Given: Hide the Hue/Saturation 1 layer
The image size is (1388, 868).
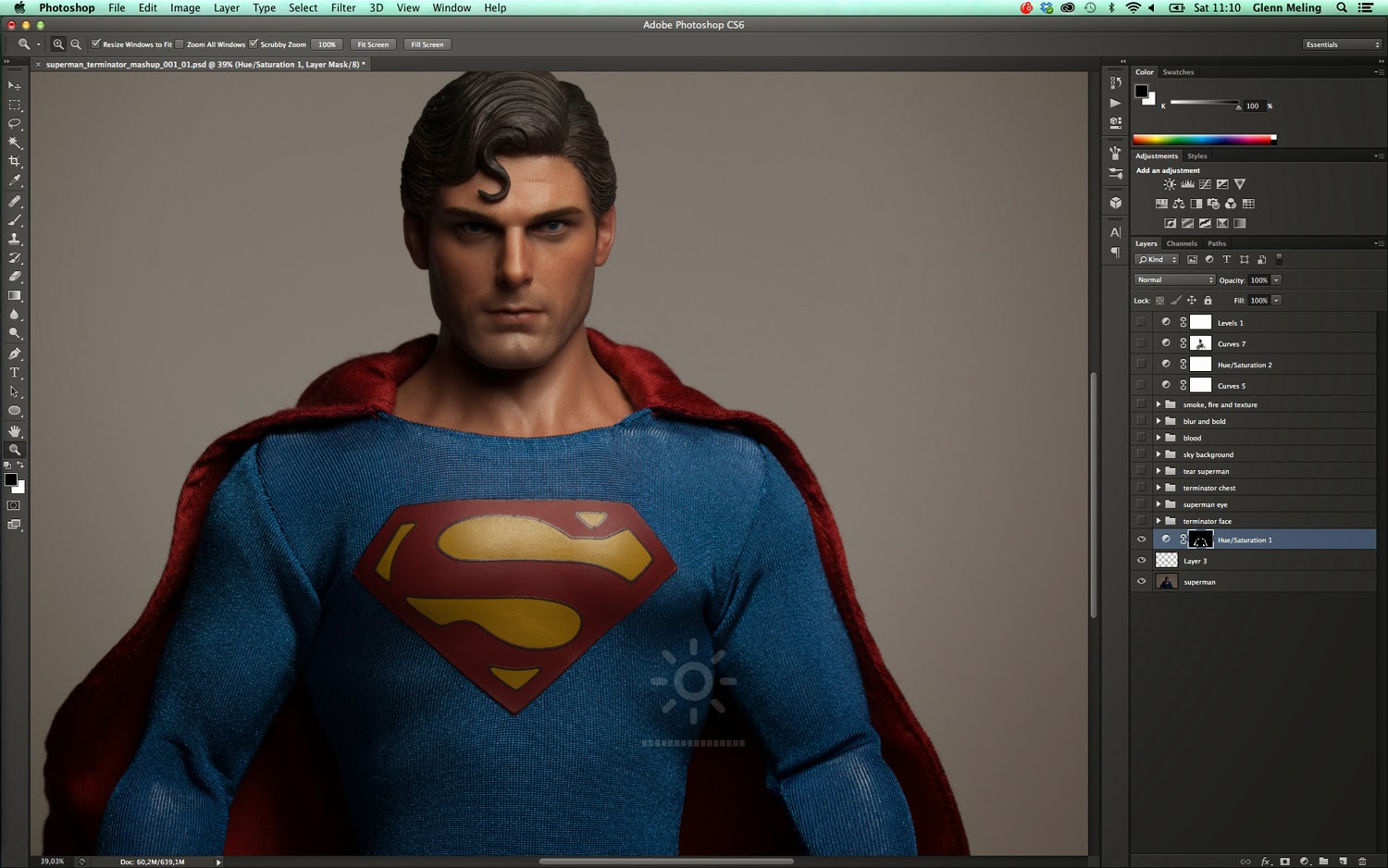Looking at the screenshot, I should tap(1141, 539).
